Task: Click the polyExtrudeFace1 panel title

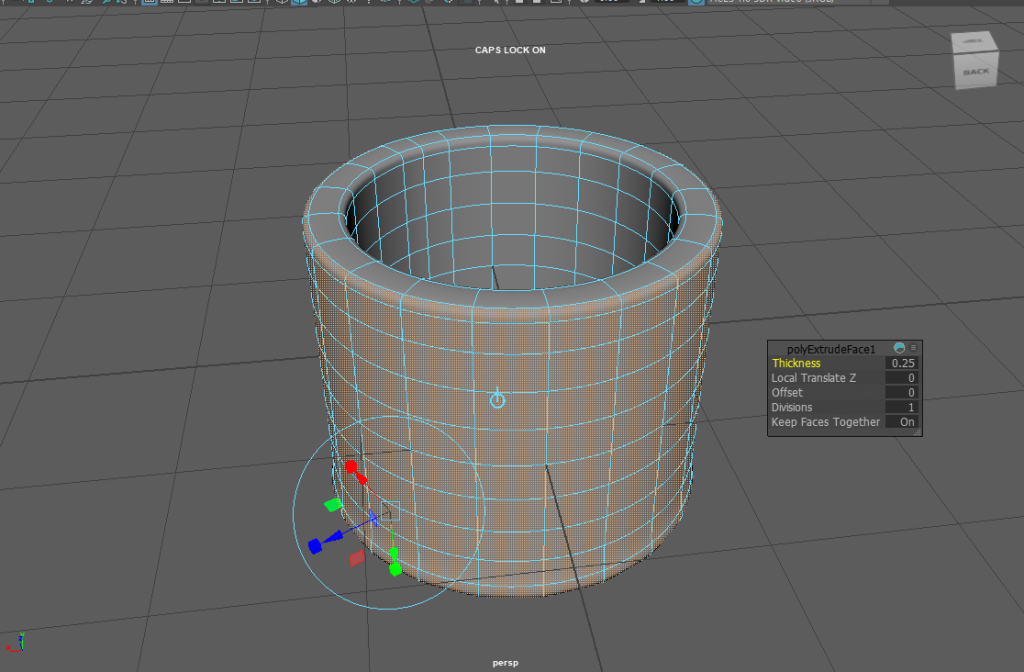Action: [831, 348]
